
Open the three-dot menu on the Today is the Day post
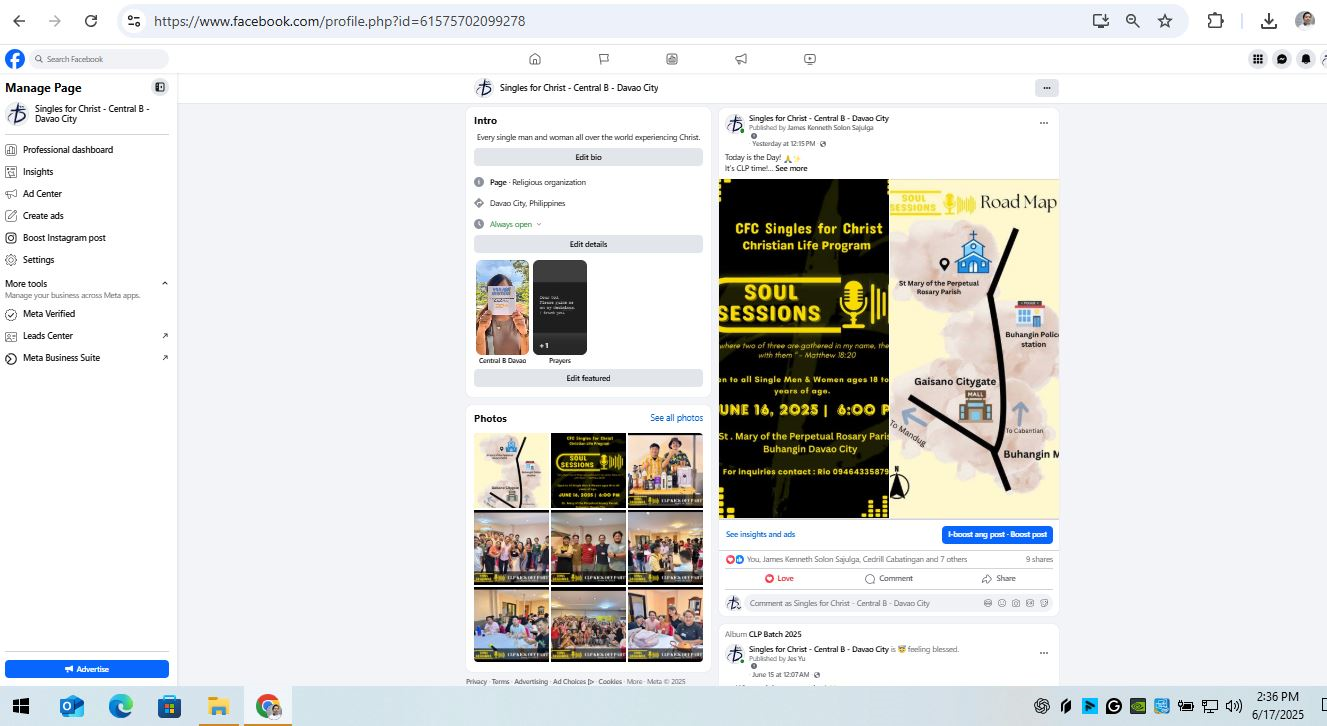tap(1044, 123)
